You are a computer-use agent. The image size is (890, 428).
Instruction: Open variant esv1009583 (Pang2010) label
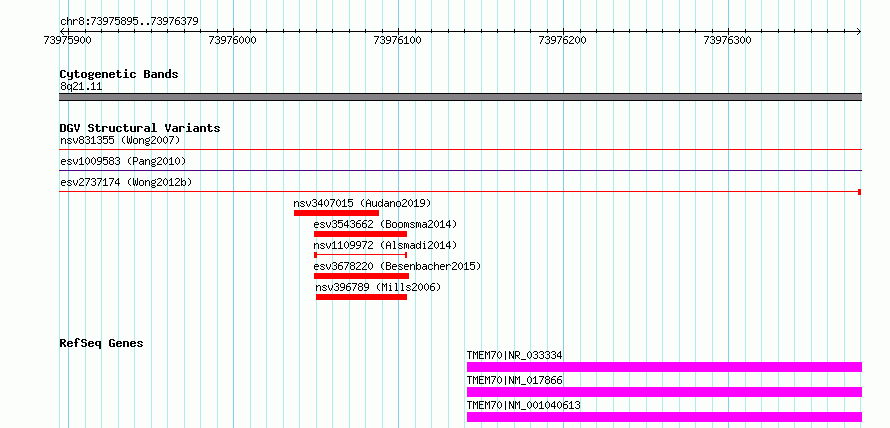pos(123,161)
